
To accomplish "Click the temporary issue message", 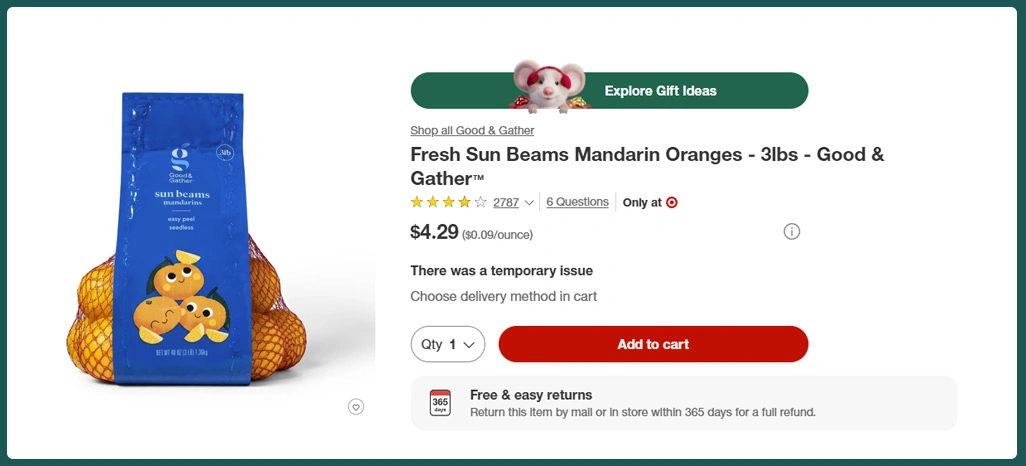I will pos(501,270).
